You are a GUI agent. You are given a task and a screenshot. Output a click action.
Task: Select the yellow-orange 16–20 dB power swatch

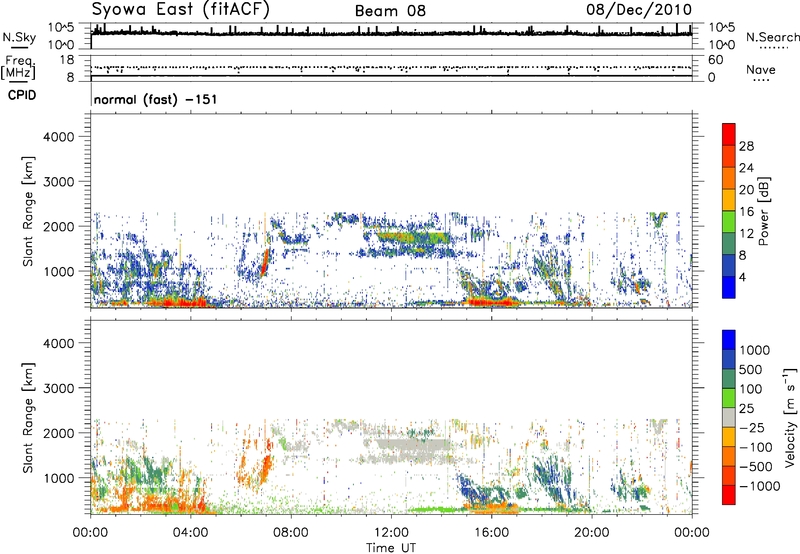click(x=729, y=199)
